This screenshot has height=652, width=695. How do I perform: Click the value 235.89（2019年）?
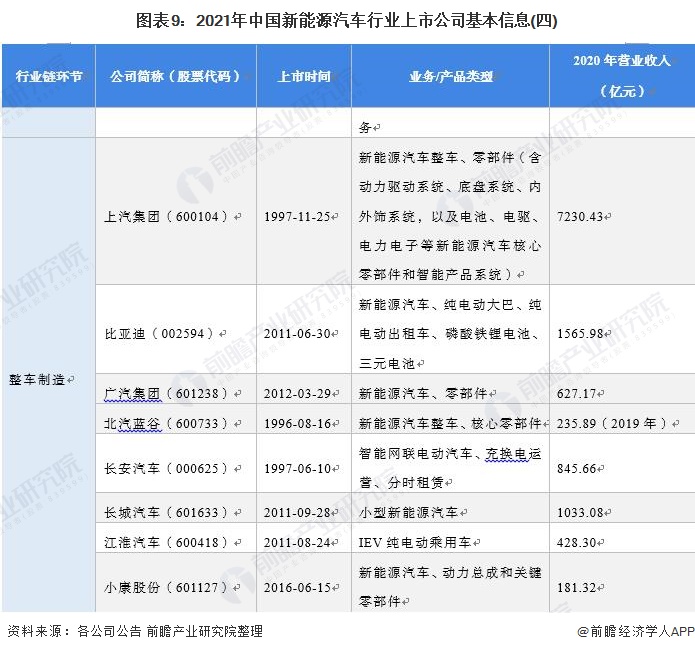point(613,423)
